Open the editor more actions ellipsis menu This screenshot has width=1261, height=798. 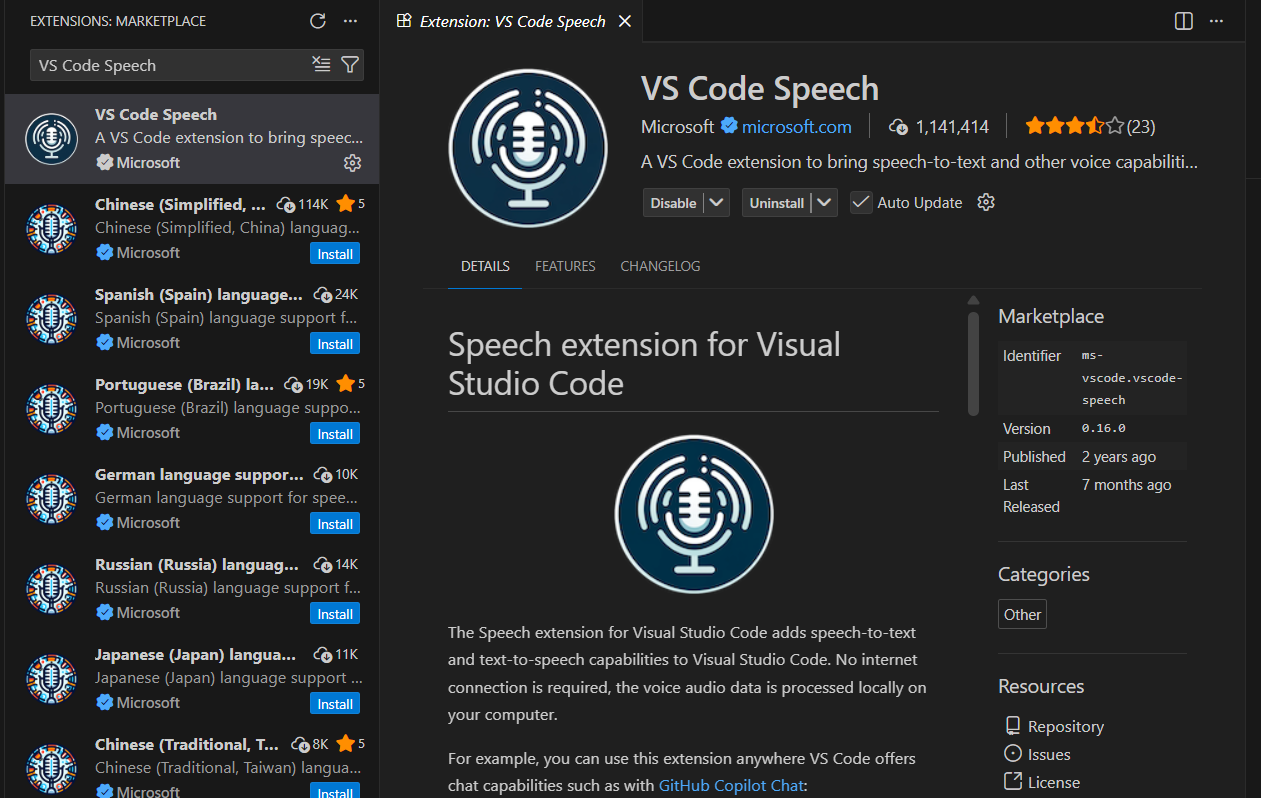(1216, 21)
